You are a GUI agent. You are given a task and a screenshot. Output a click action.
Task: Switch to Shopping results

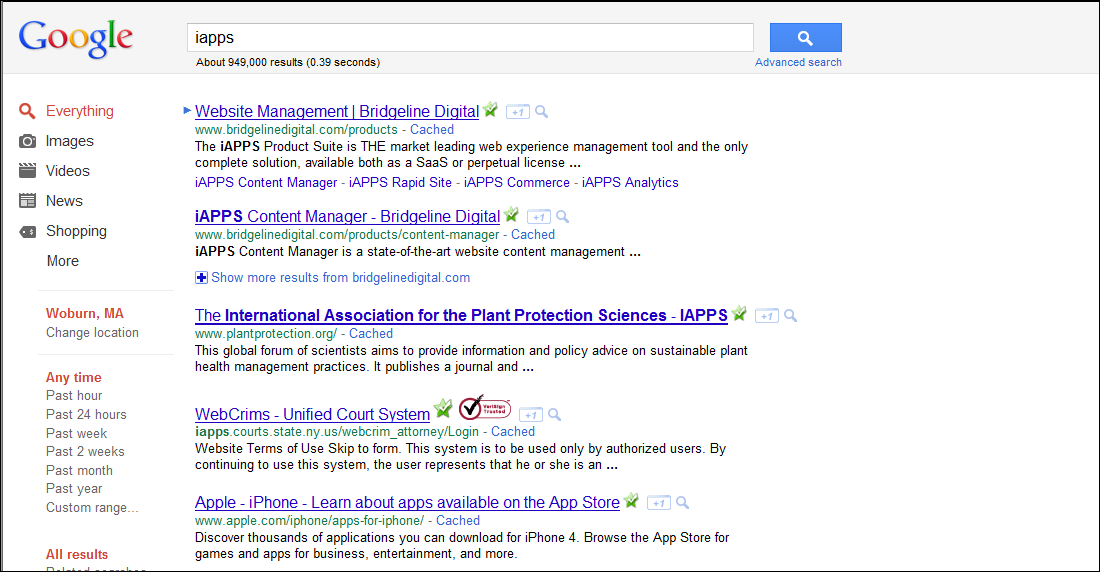coord(76,231)
